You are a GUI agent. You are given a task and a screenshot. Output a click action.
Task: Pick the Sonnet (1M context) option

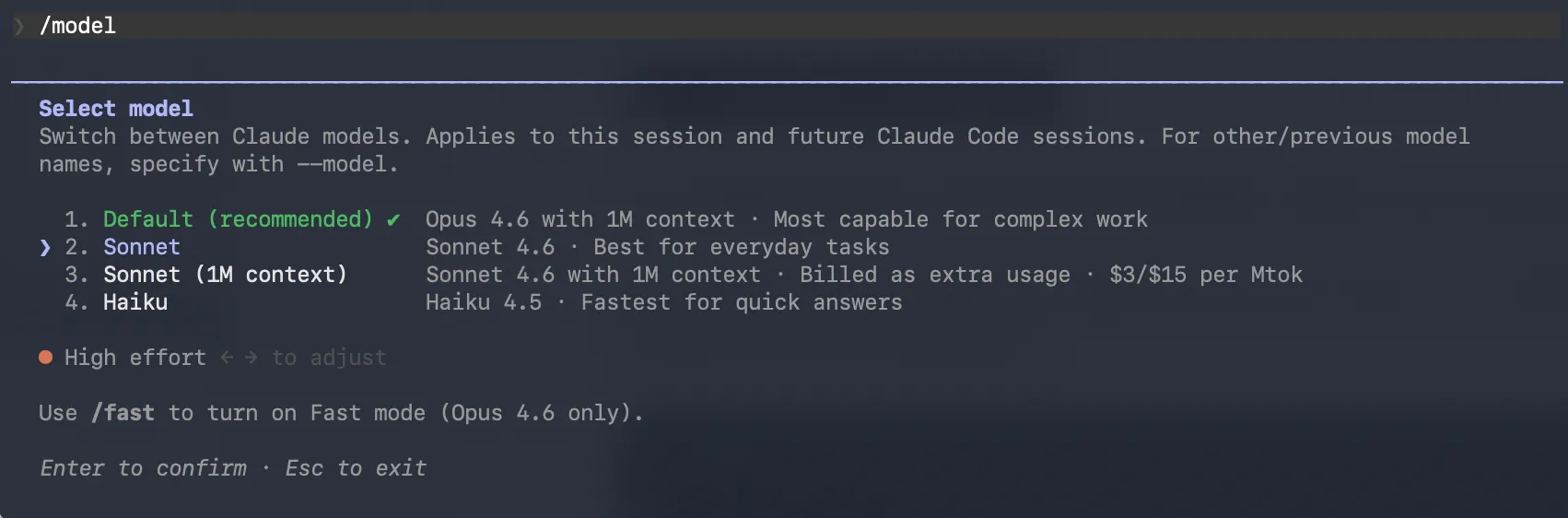point(225,275)
